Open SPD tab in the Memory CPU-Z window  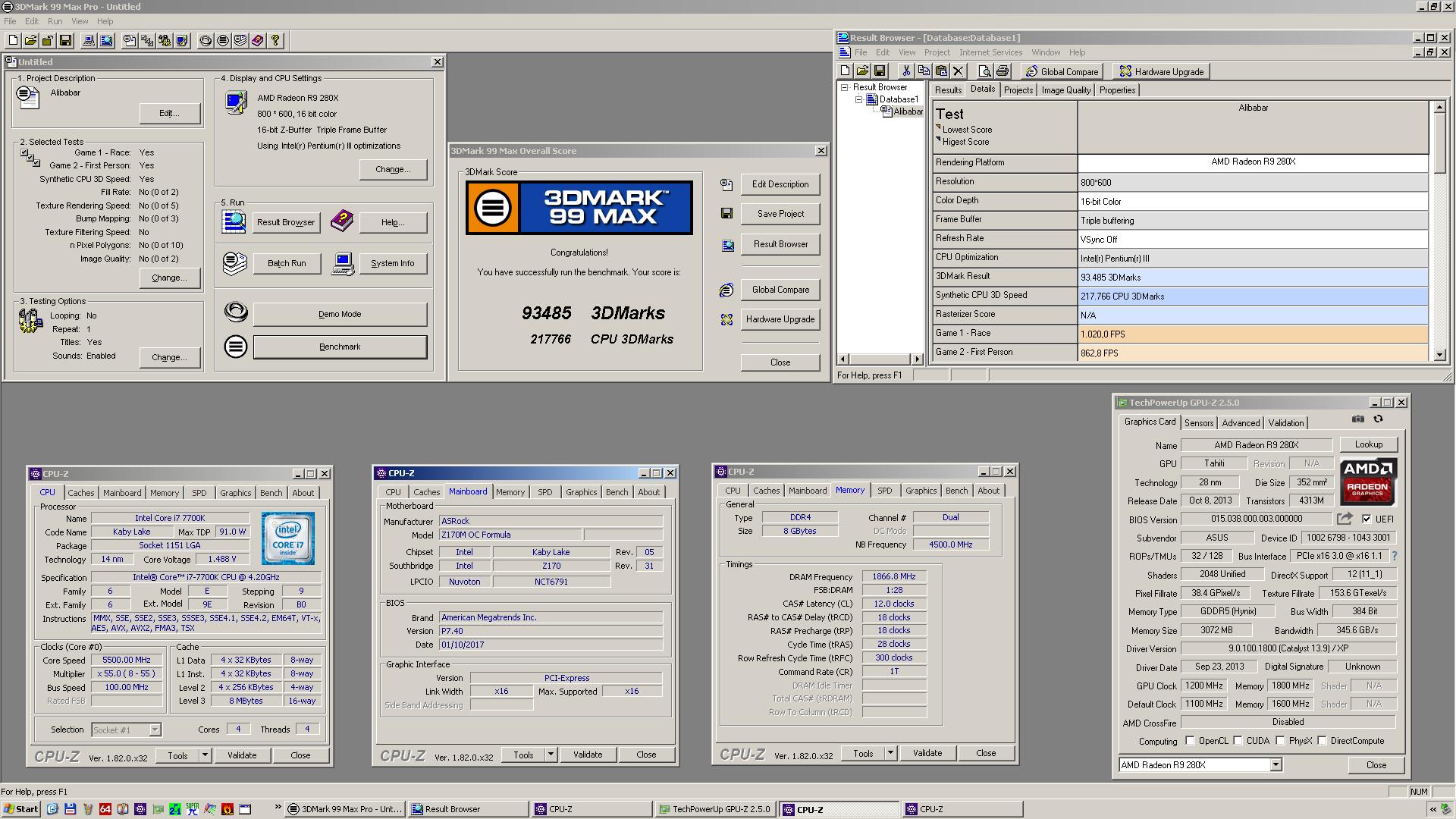pyautogui.click(x=884, y=491)
